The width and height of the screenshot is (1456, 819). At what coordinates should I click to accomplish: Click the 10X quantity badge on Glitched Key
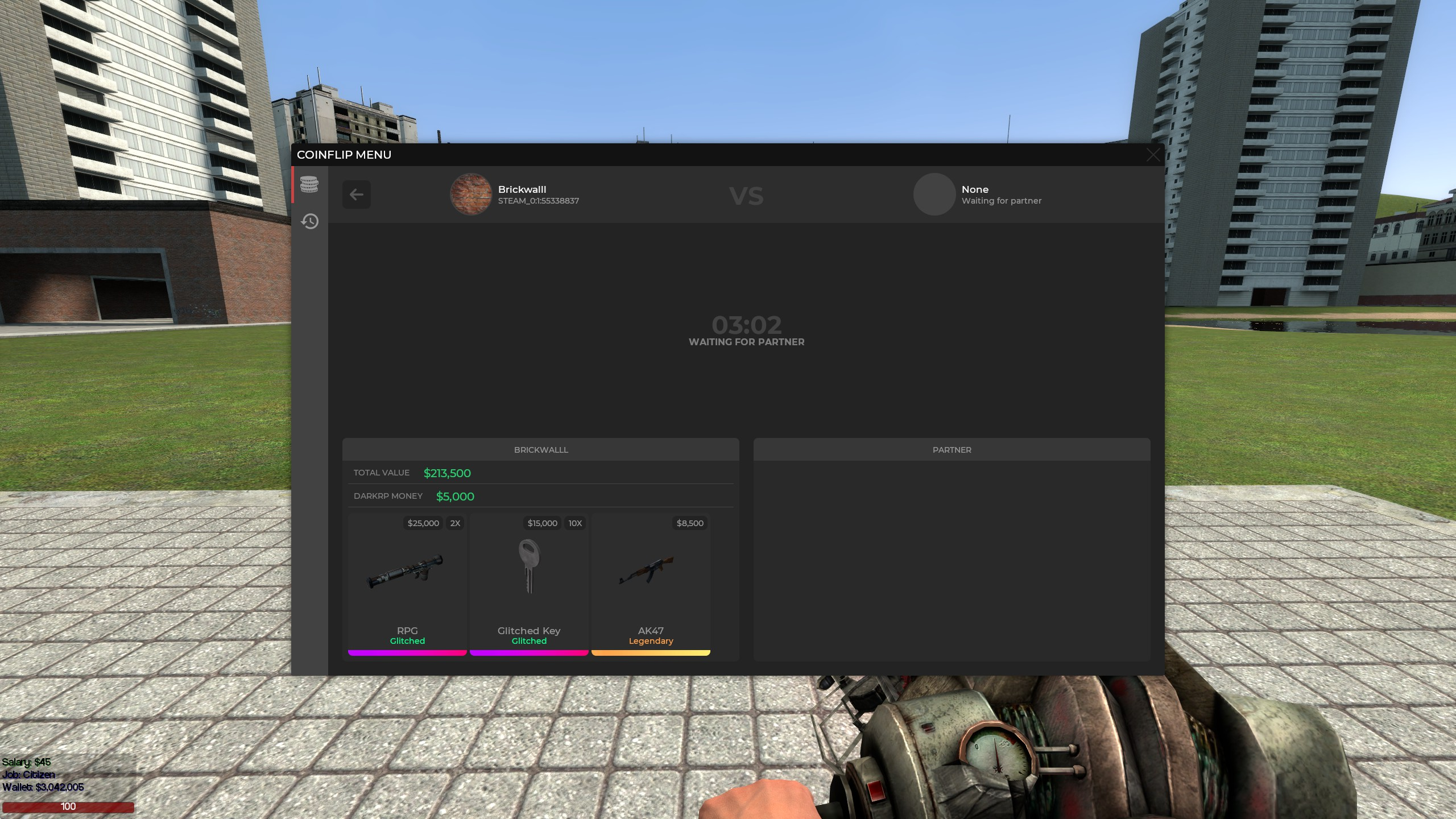[575, 523]
